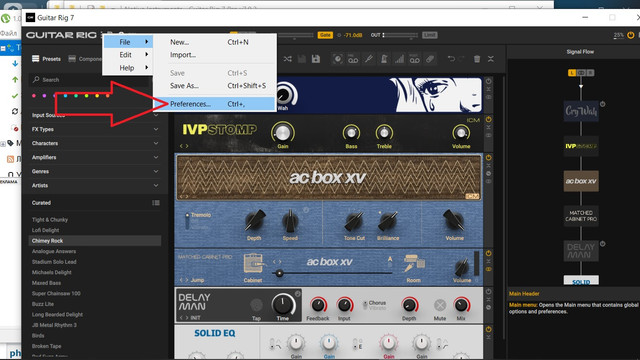Screen dimensions: 640x360
Task: Toggle the Delay Man Mute button
Action: click(440, 305)
